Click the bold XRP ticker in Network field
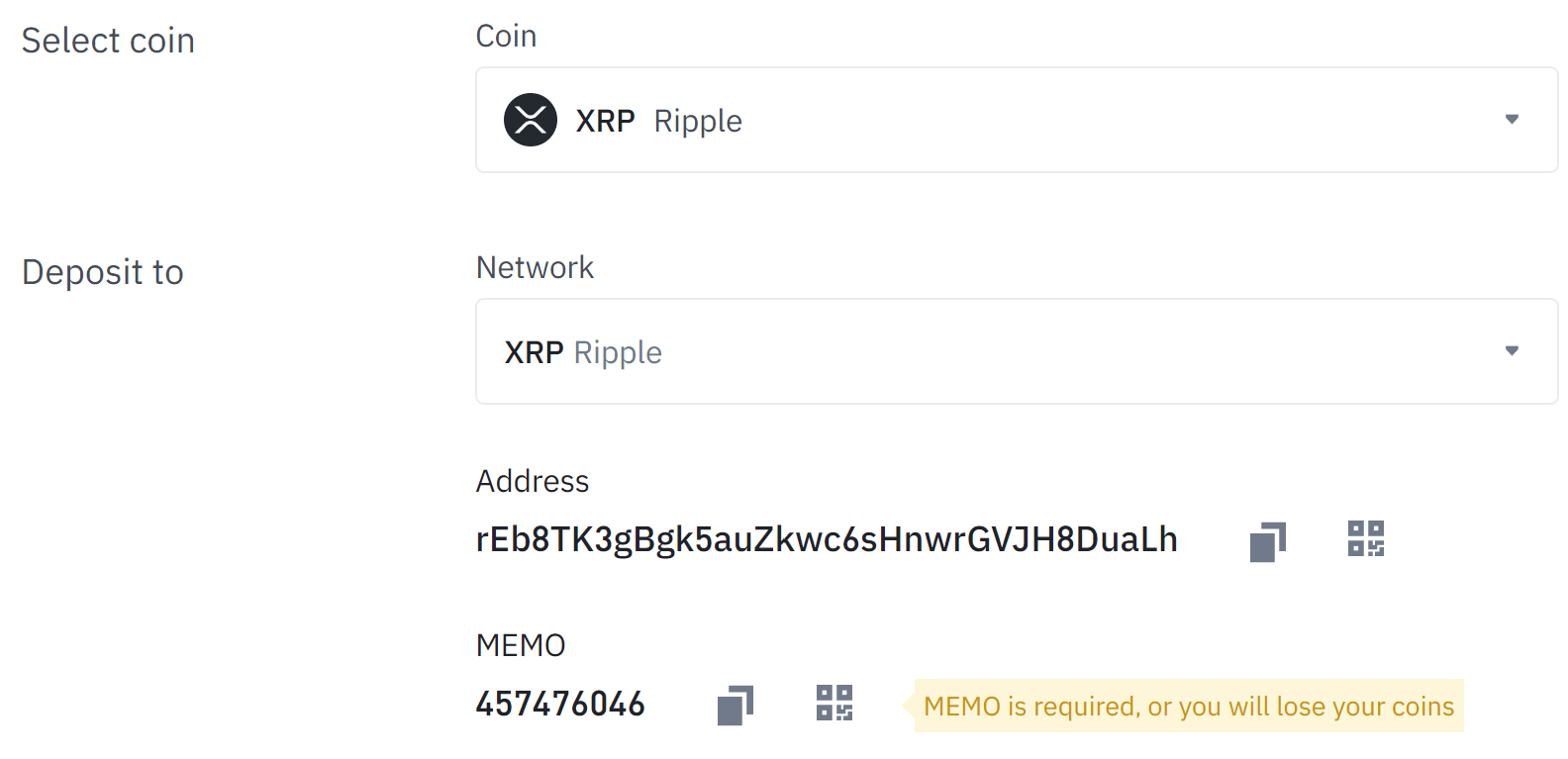 click(x=534, y=352)
